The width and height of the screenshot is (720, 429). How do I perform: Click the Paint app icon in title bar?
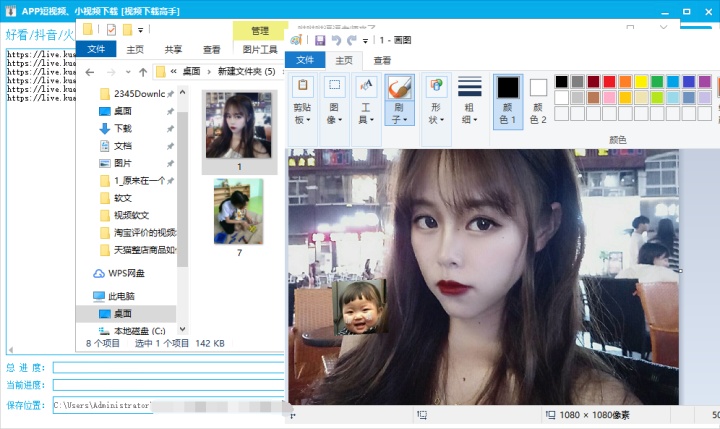296,40
